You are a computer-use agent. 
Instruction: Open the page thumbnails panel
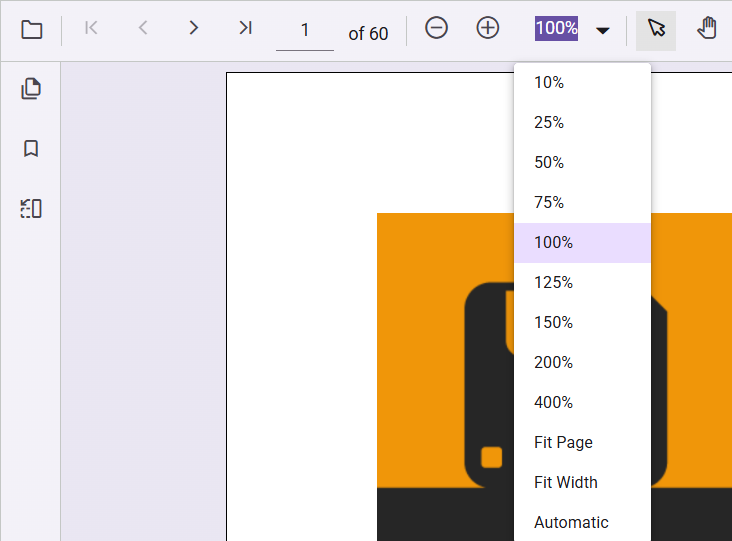31,89
